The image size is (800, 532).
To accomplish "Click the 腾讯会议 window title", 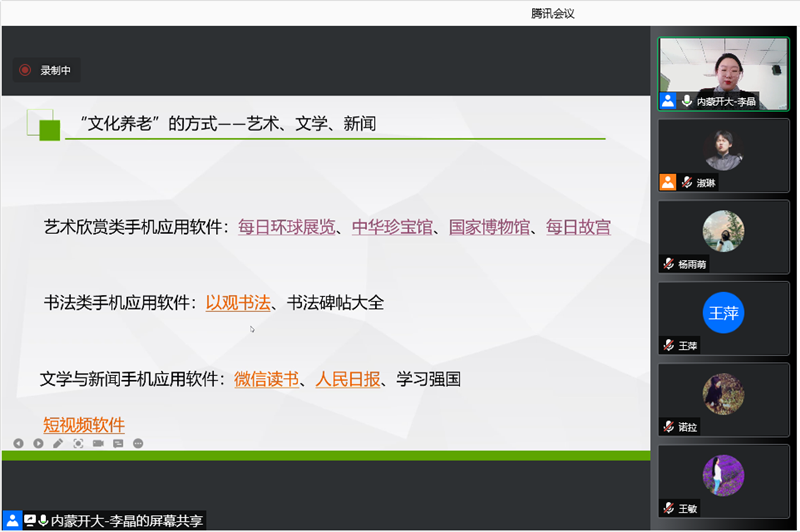I will [553, 13].
